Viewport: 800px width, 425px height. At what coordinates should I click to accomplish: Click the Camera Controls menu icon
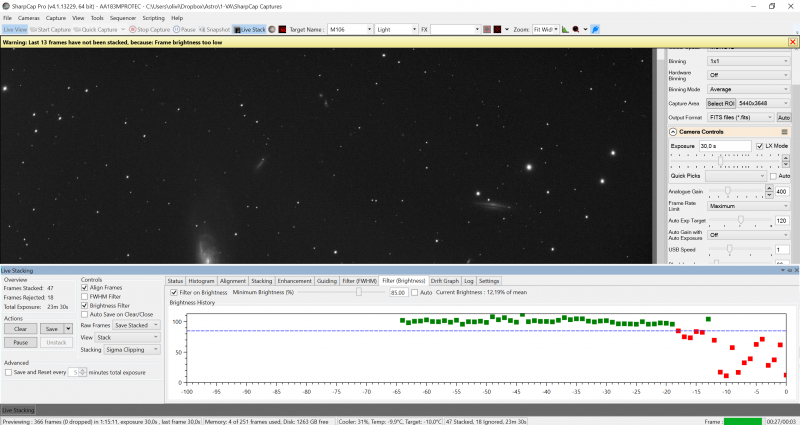784,132
